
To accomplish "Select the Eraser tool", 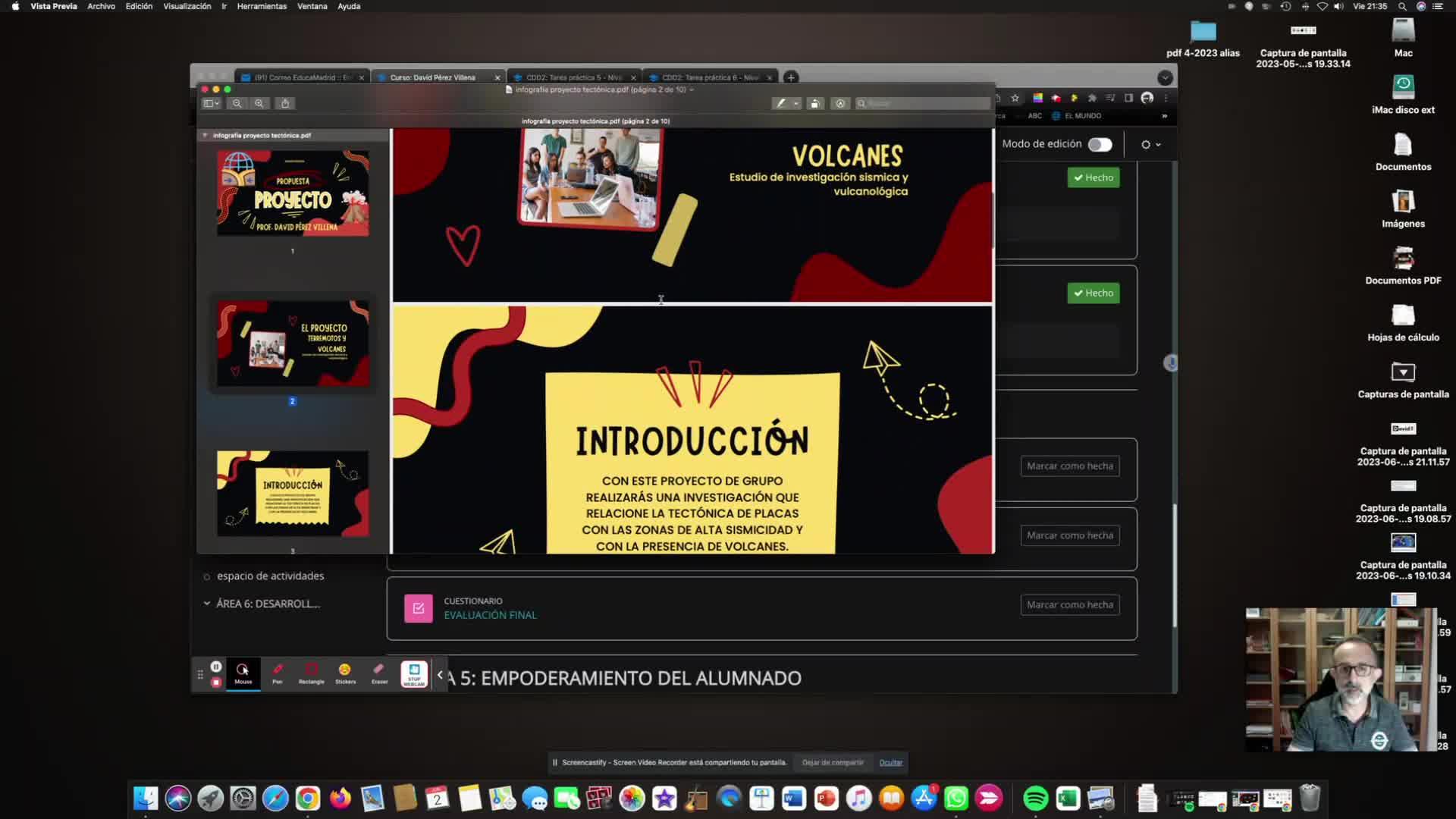I will click(x=379, y=672).
